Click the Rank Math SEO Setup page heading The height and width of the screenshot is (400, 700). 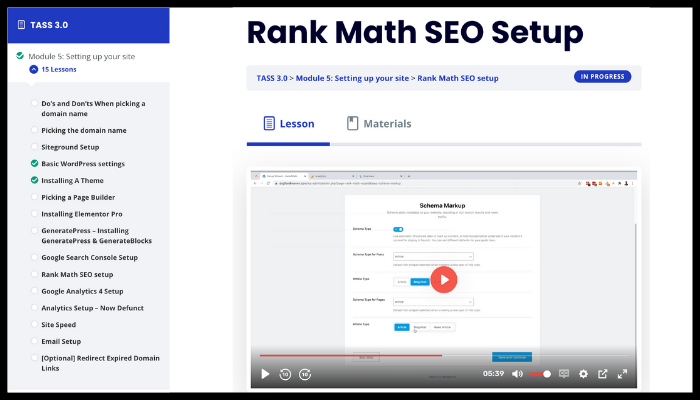[415, 33]
